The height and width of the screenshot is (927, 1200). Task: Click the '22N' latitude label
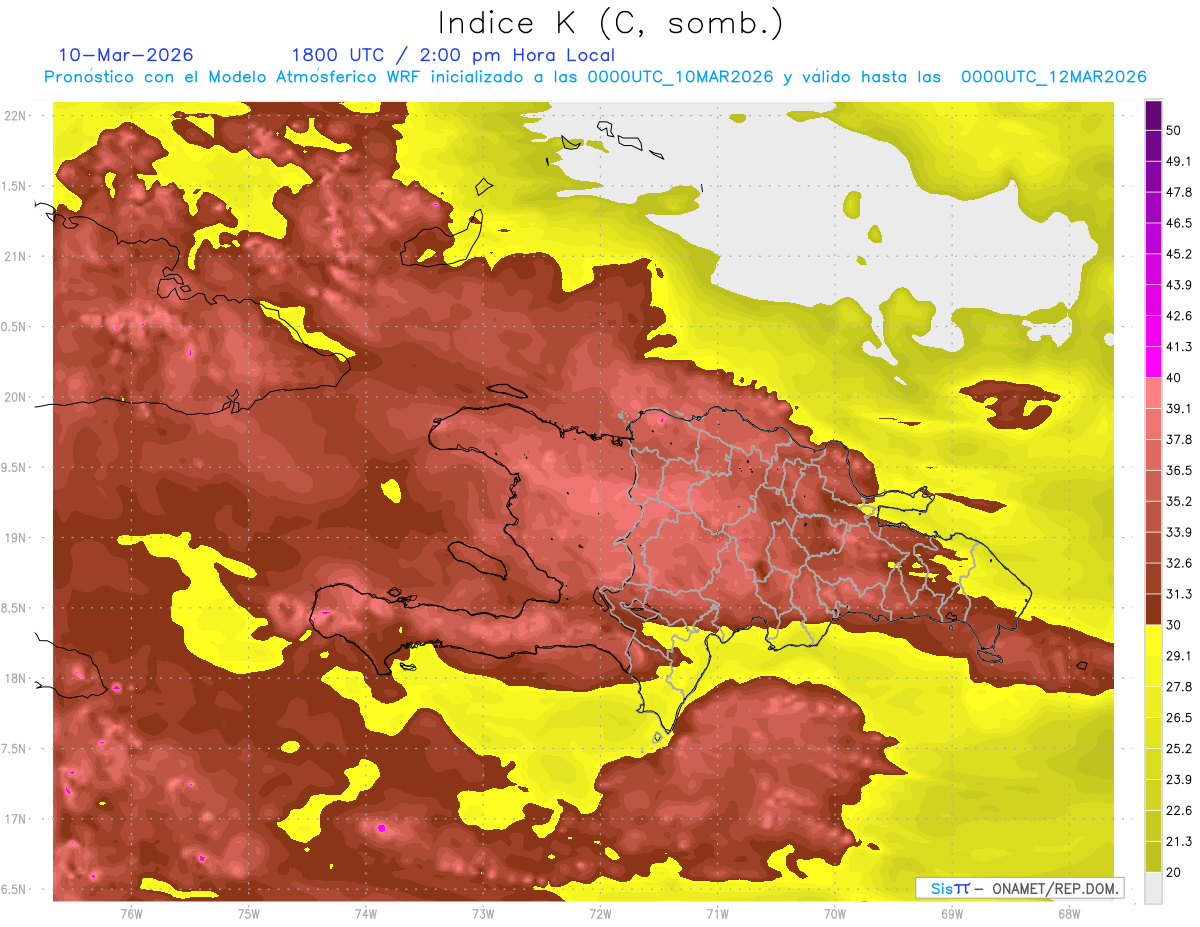click(x=16, y=116)
